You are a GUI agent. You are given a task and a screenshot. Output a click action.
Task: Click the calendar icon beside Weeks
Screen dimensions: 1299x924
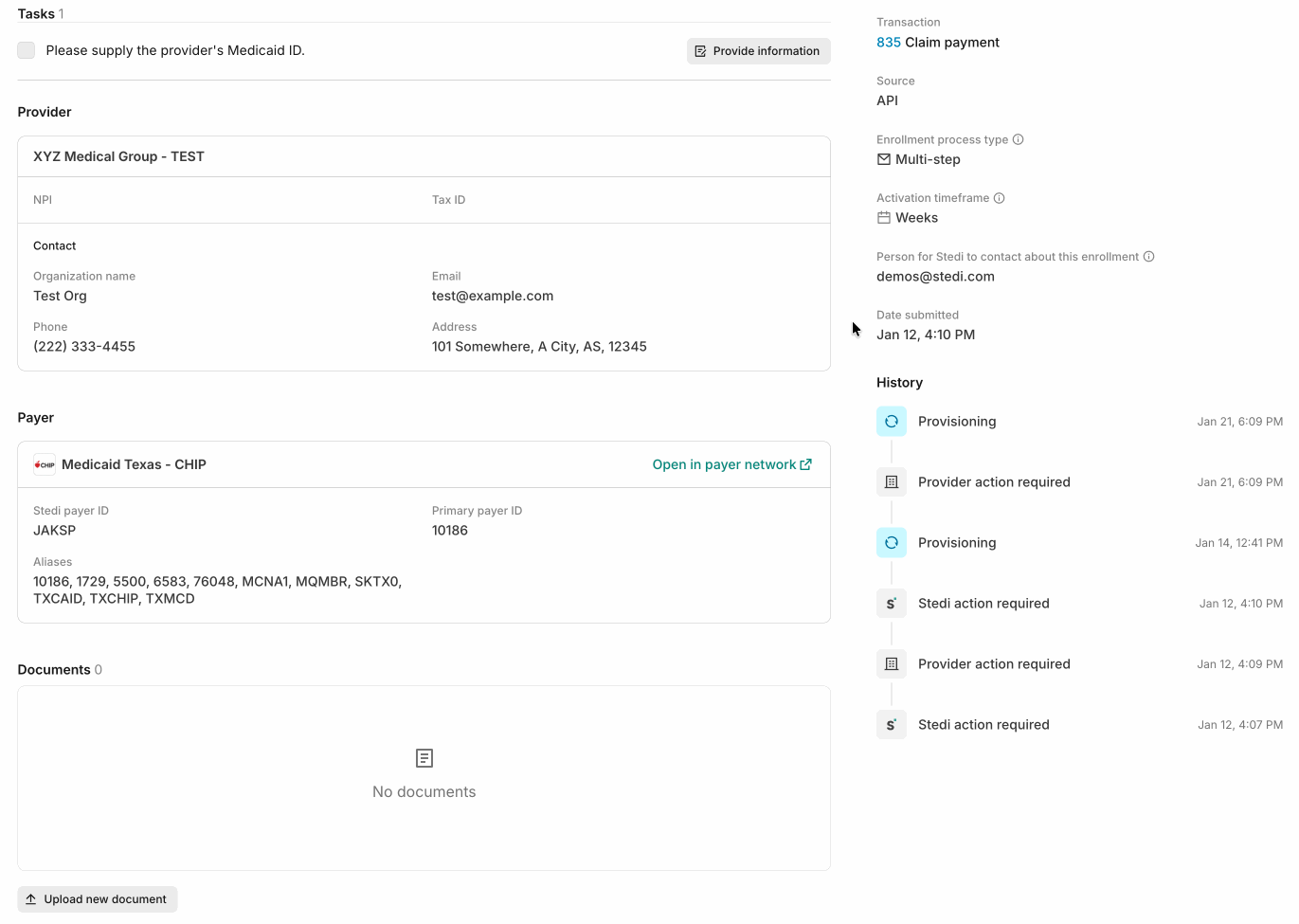882,217
